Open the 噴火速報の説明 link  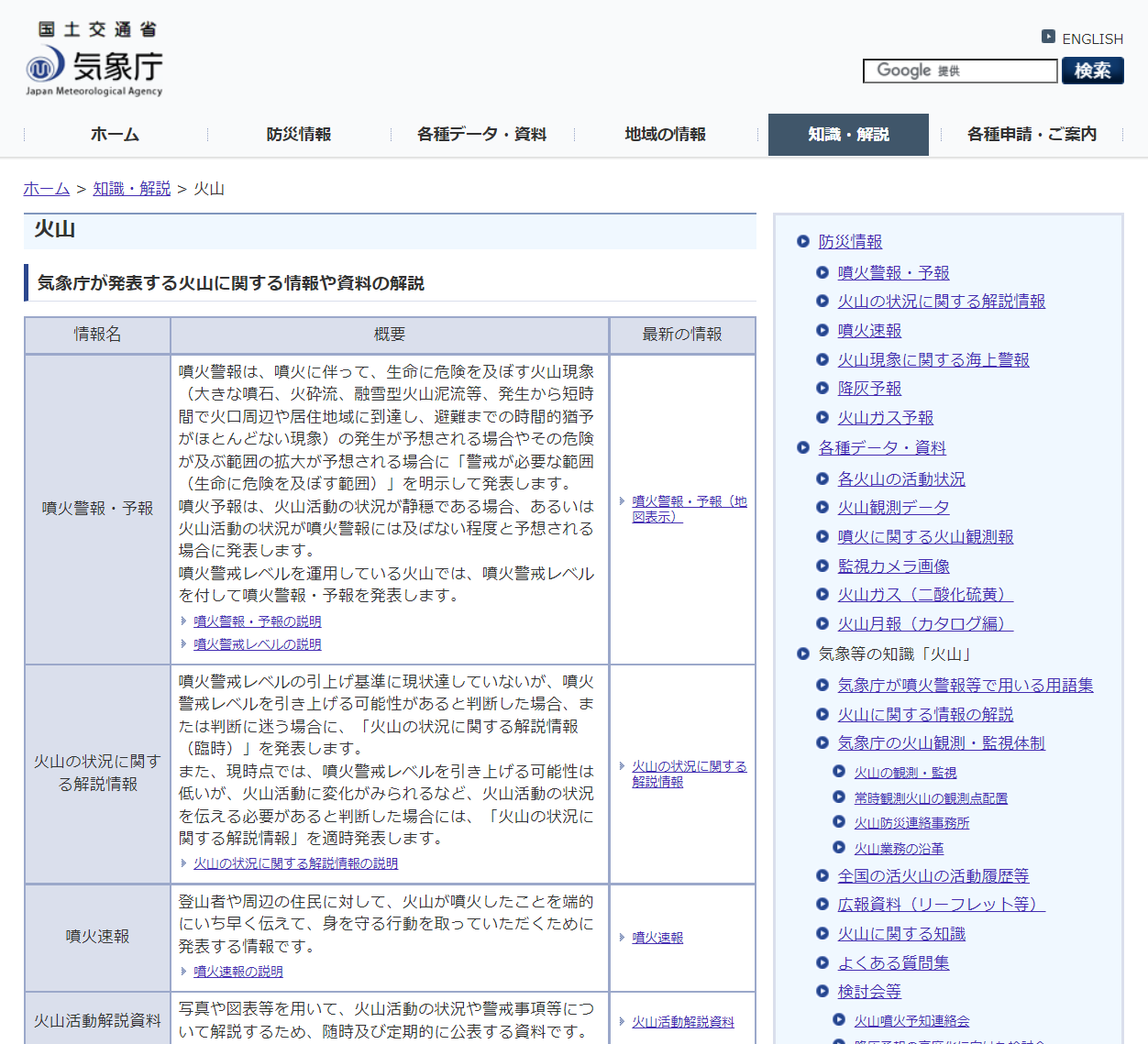pos(238,972)
